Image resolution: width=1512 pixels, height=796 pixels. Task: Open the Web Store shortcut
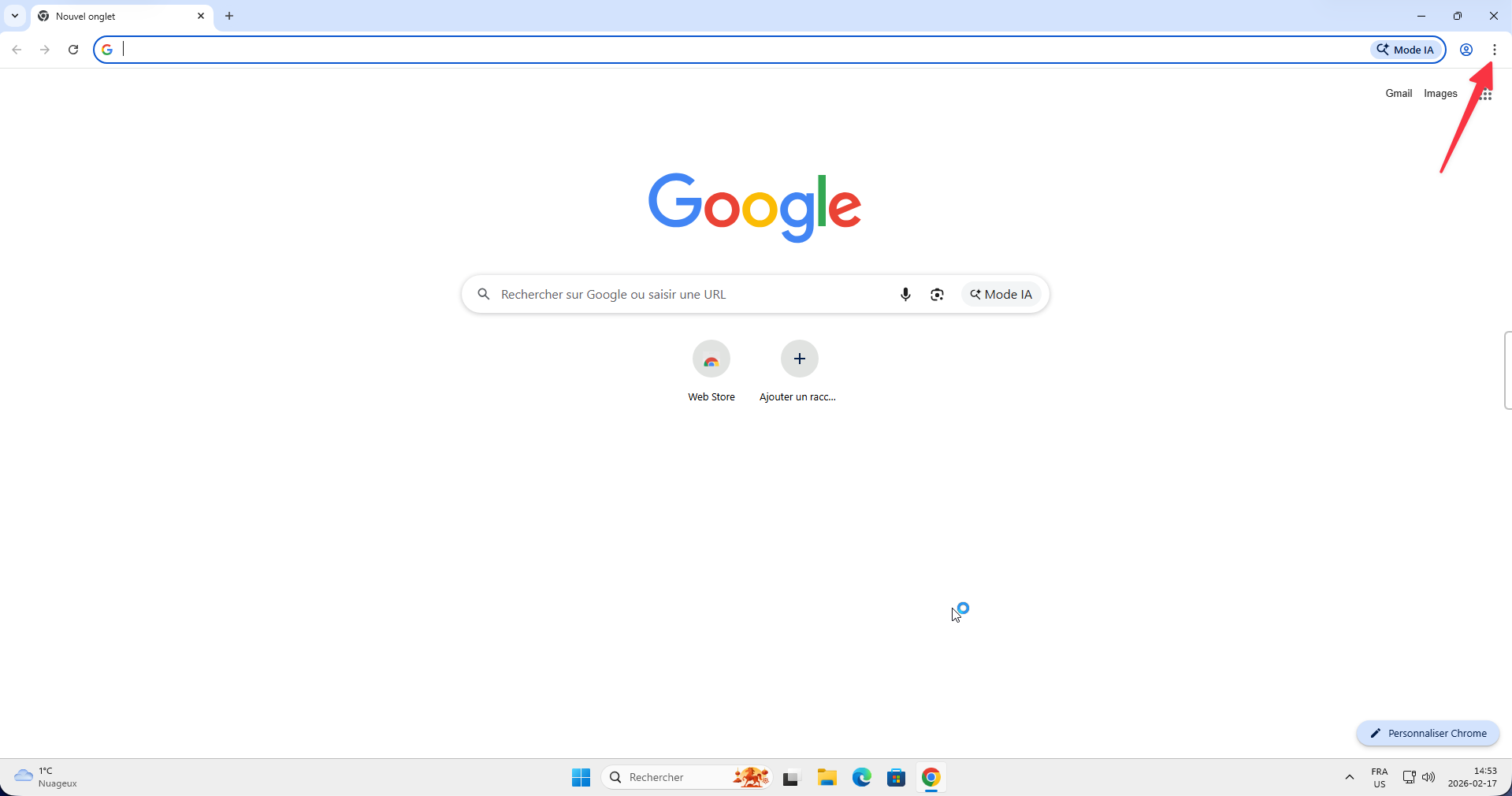click(711, 371)
